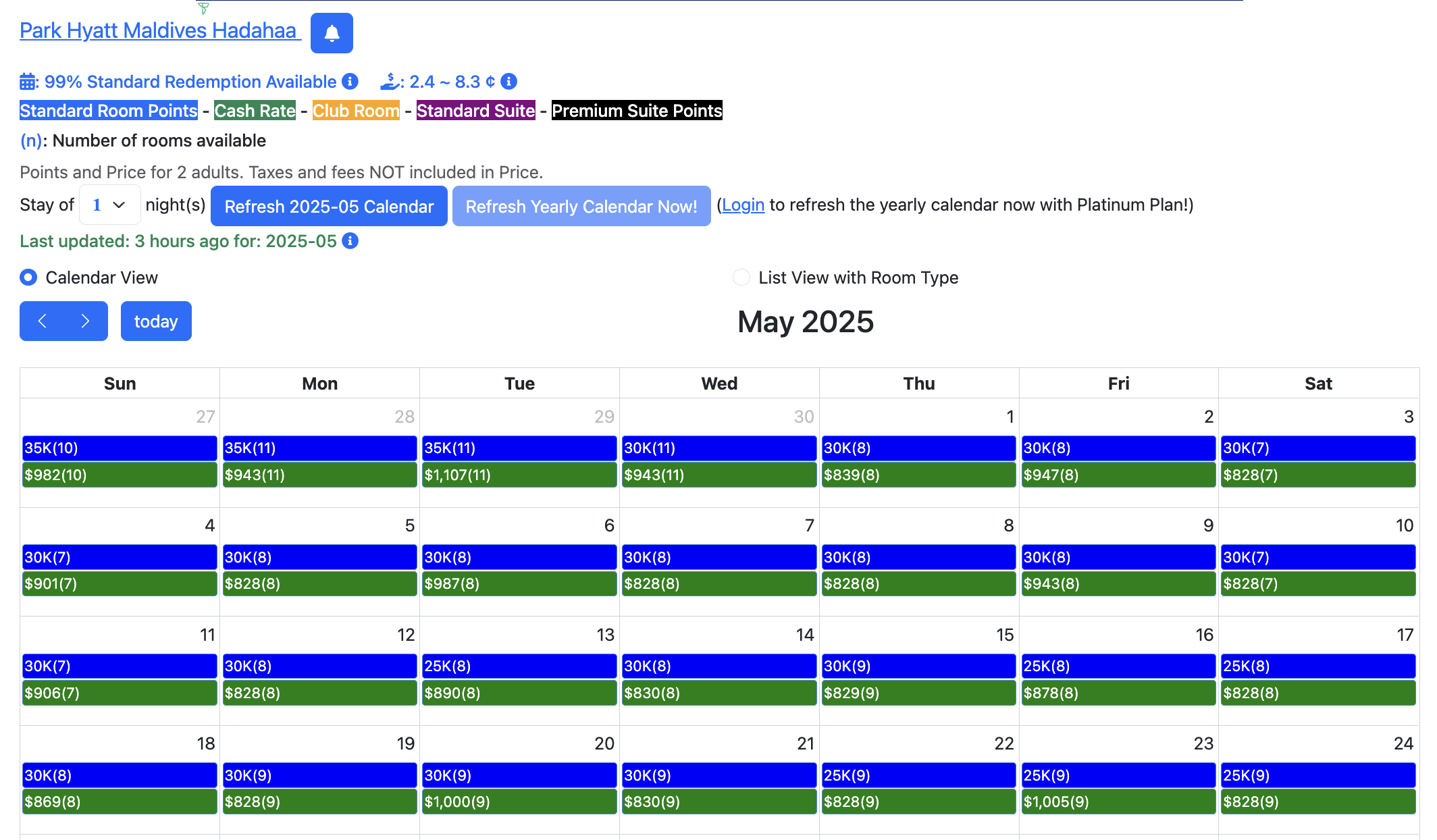Select $839(8) cash rate on May 1

[x=919, y=475]
